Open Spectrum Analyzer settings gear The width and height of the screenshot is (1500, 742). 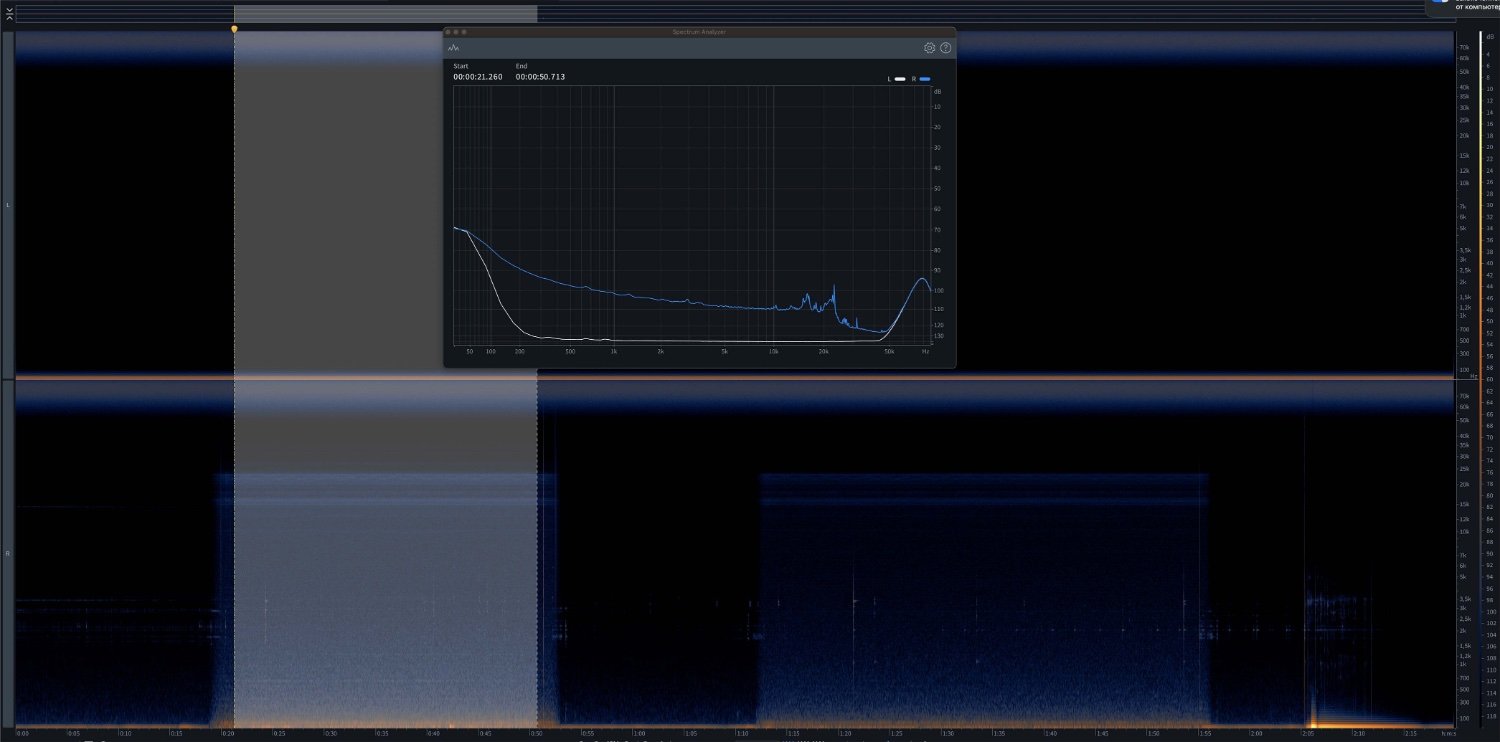[929, 48]
